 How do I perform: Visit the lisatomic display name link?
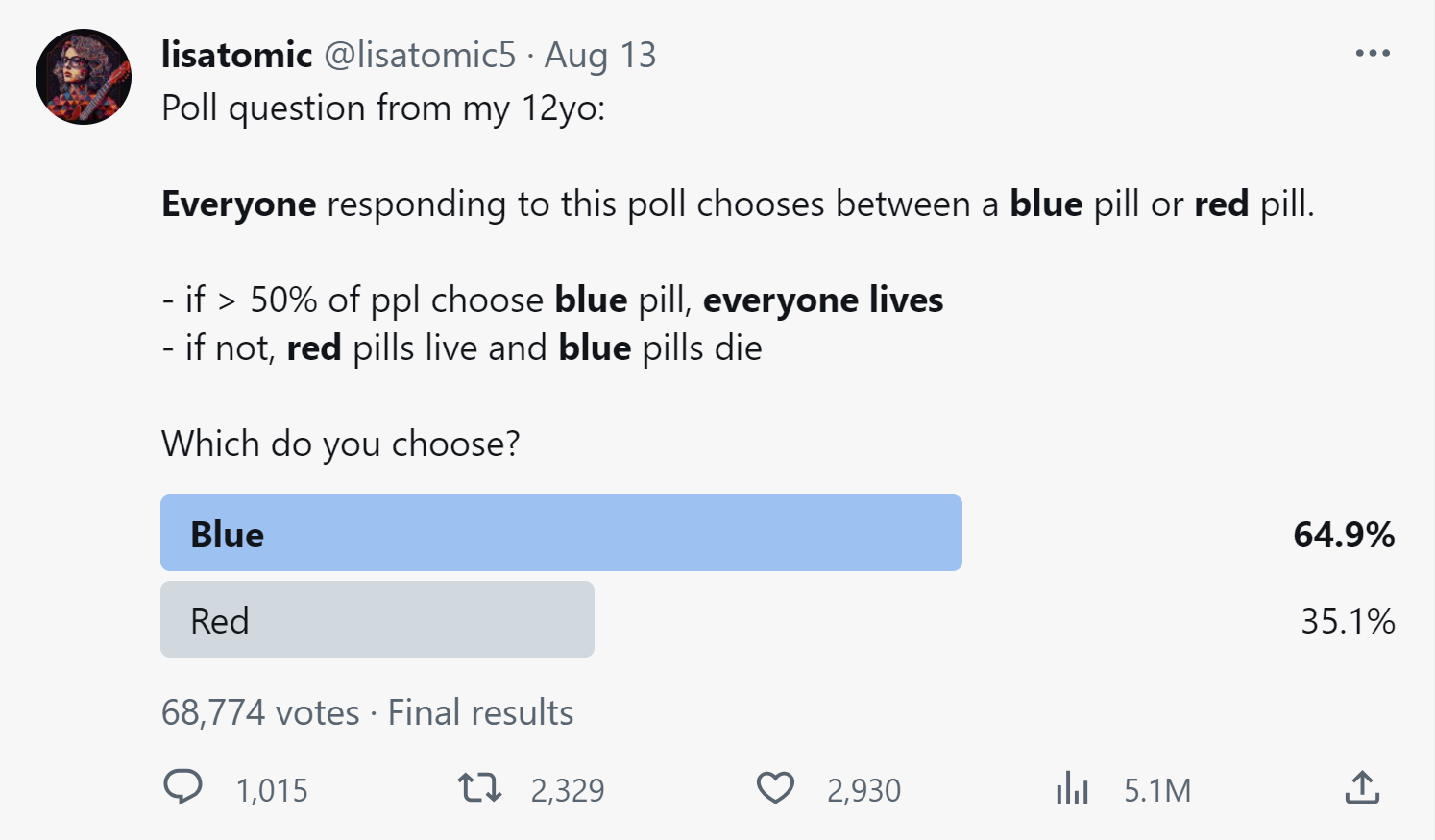(237, 55)
